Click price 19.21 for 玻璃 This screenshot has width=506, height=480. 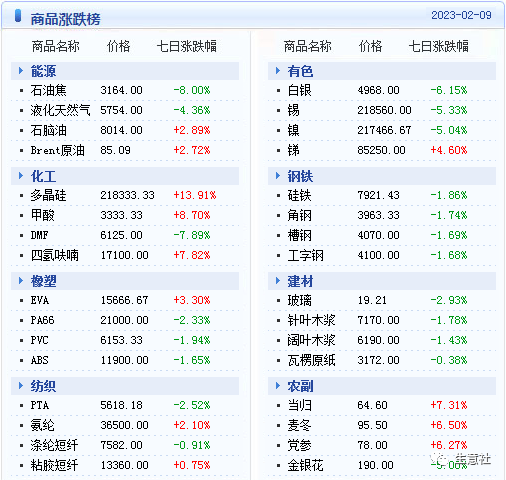[372, 300]
